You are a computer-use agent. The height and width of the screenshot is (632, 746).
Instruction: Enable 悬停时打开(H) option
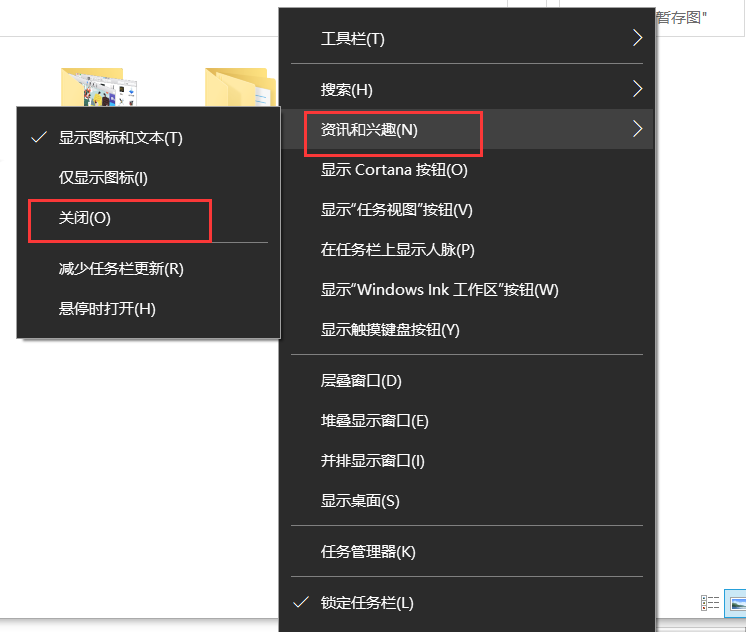click(x=107, y=309)
